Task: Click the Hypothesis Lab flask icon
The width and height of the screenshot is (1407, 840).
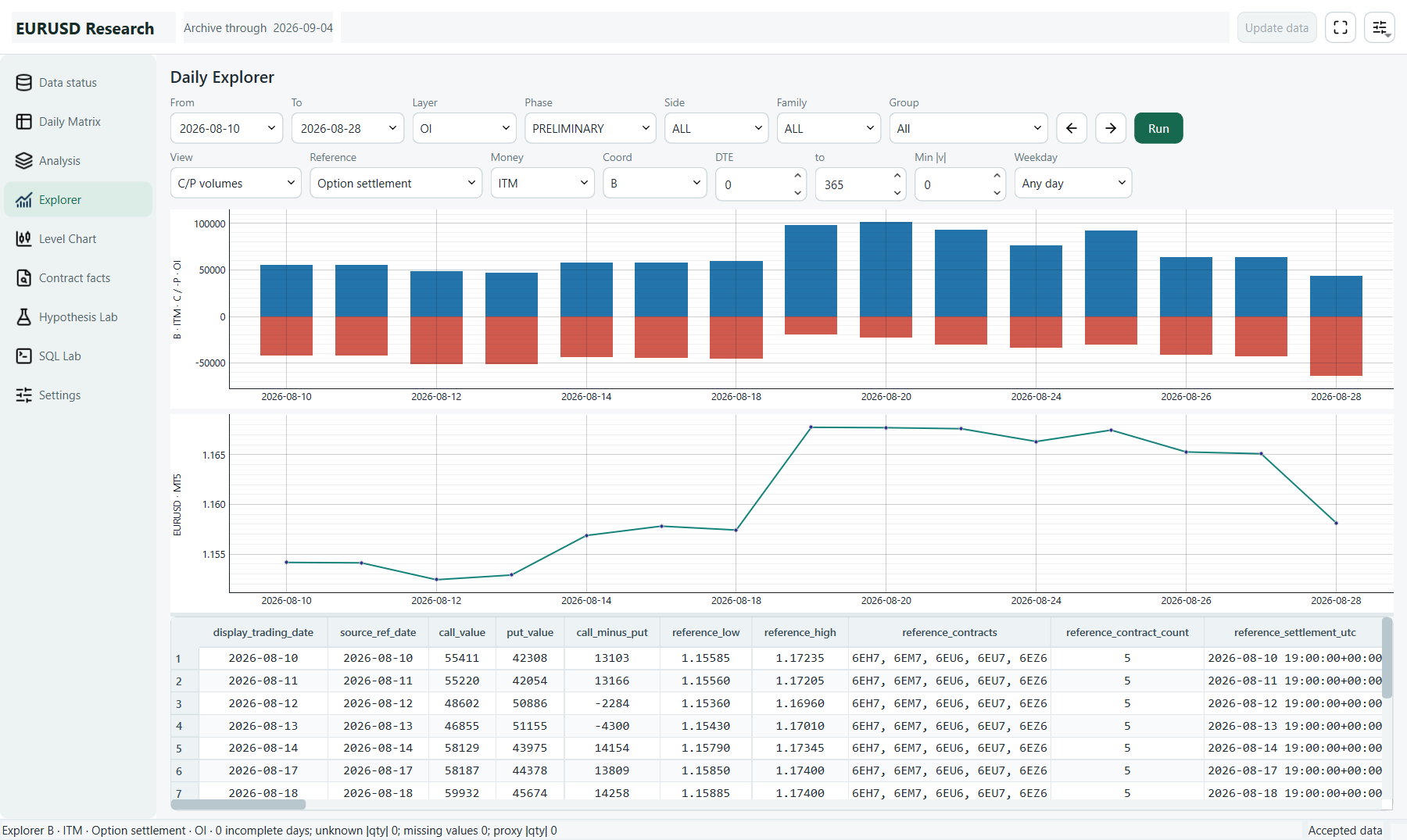Action: (24, 317)
